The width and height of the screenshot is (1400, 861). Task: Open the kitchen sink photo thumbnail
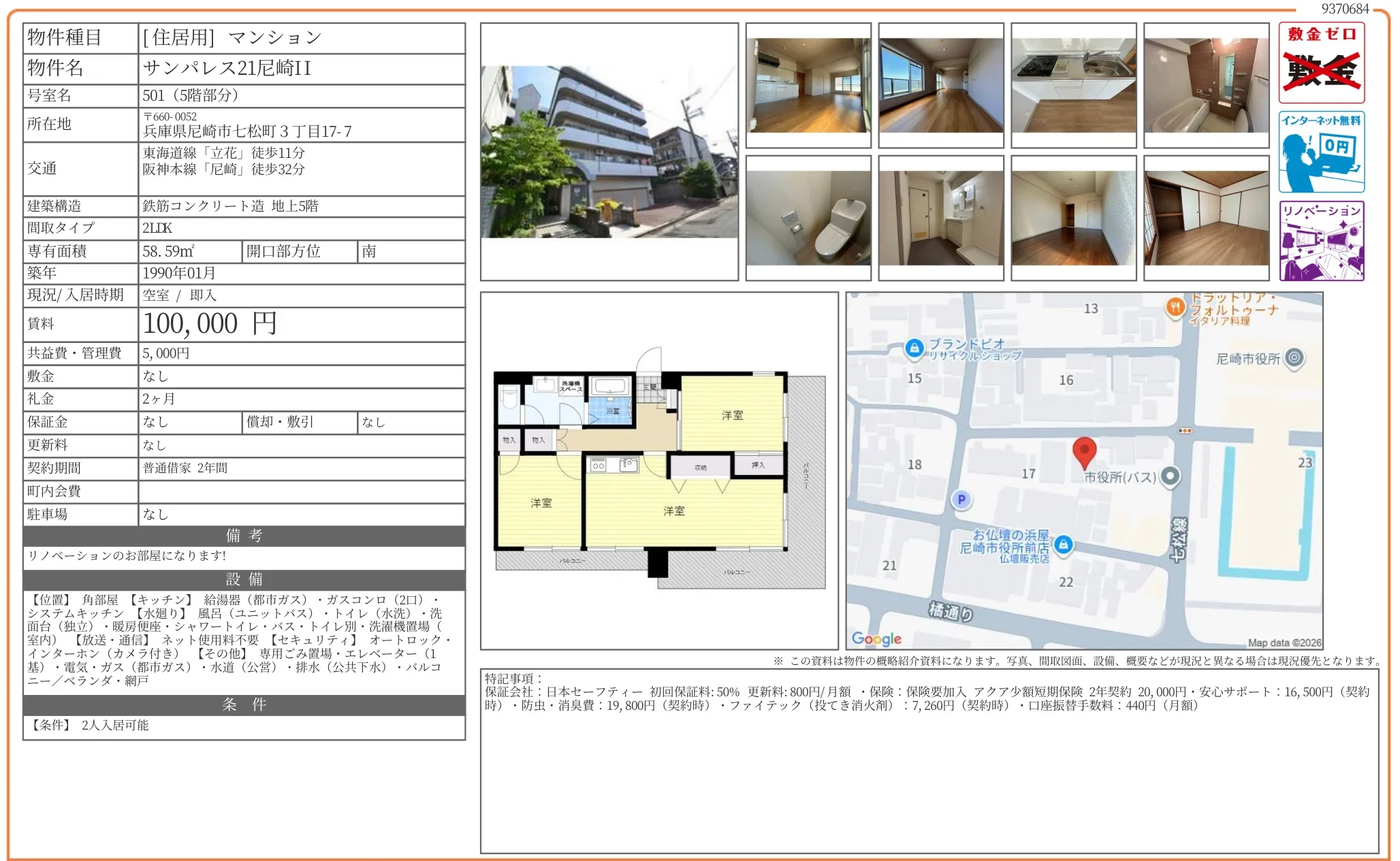pos(1073,85)
